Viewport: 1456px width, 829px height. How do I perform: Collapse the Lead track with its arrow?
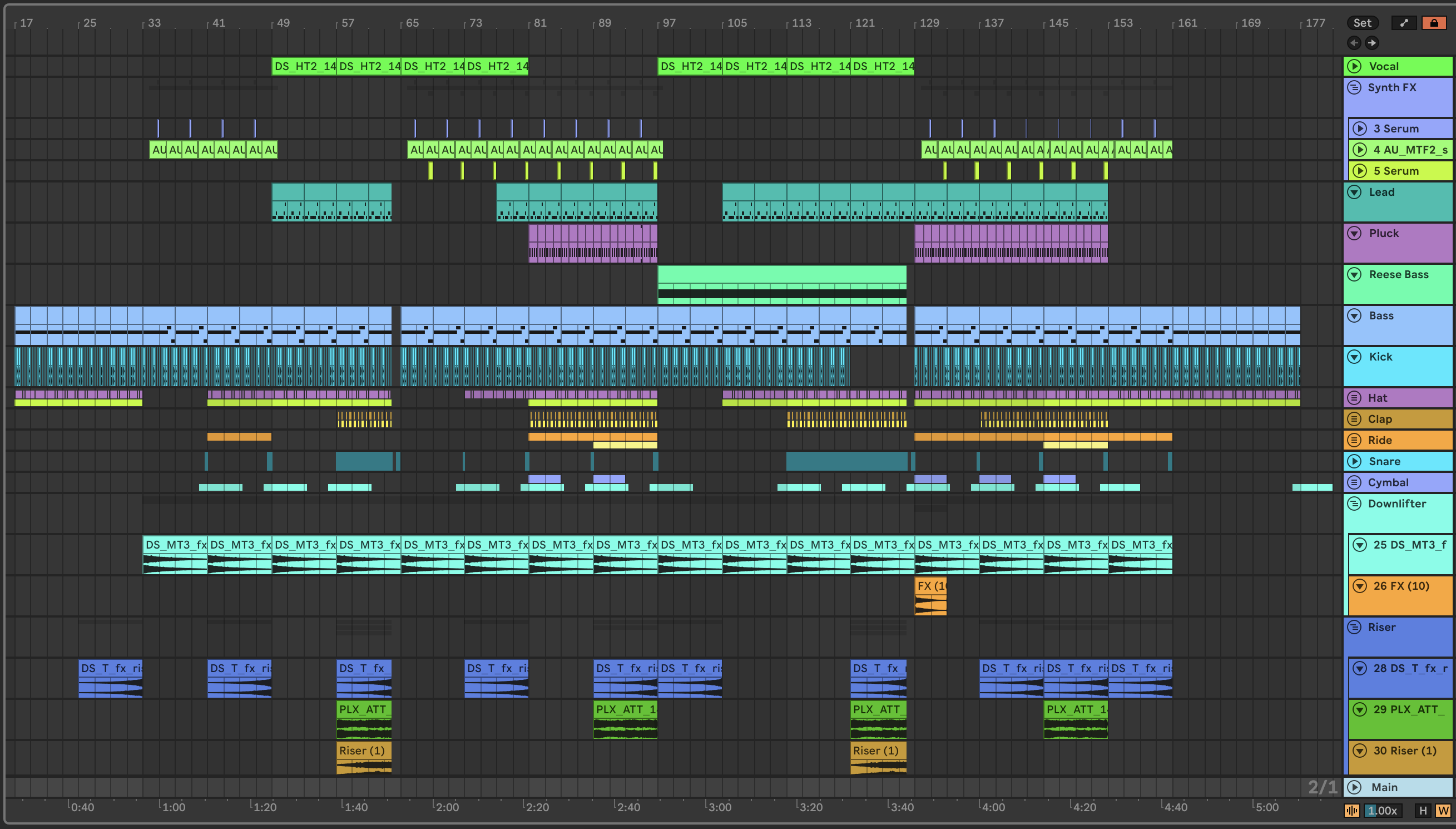tap(1355, 192)
